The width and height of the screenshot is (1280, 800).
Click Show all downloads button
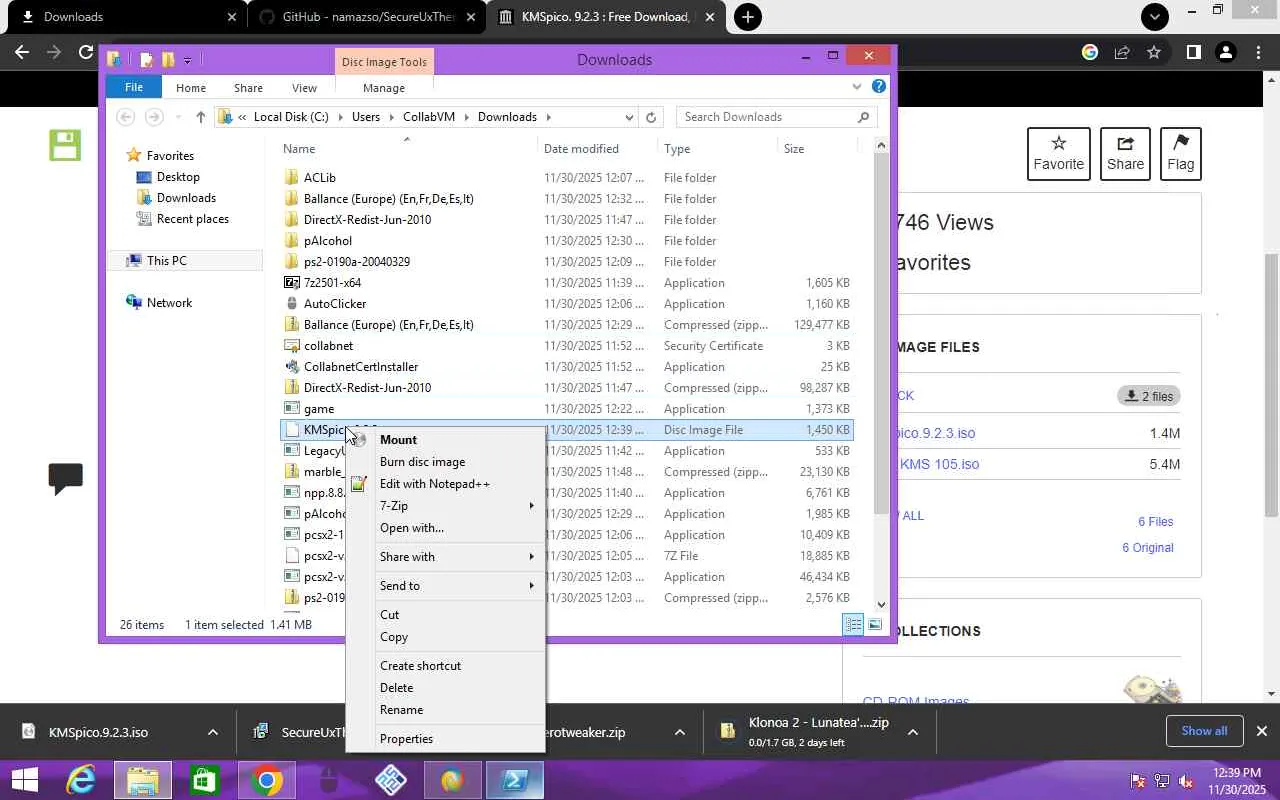[1204, 731]
